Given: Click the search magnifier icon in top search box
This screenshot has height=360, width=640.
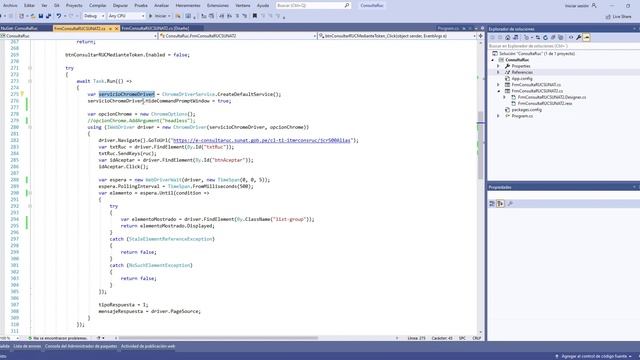Looking at the screenshot, I should [x=347, y=5].
